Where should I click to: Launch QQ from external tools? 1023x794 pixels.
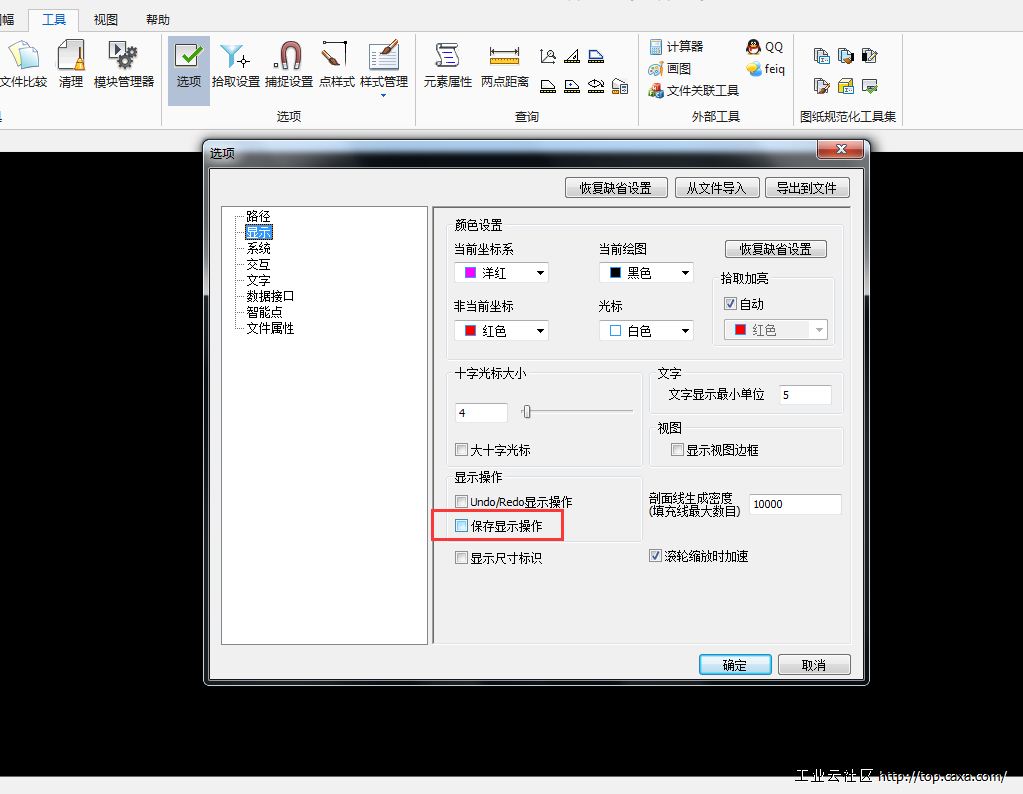[764, 46]
